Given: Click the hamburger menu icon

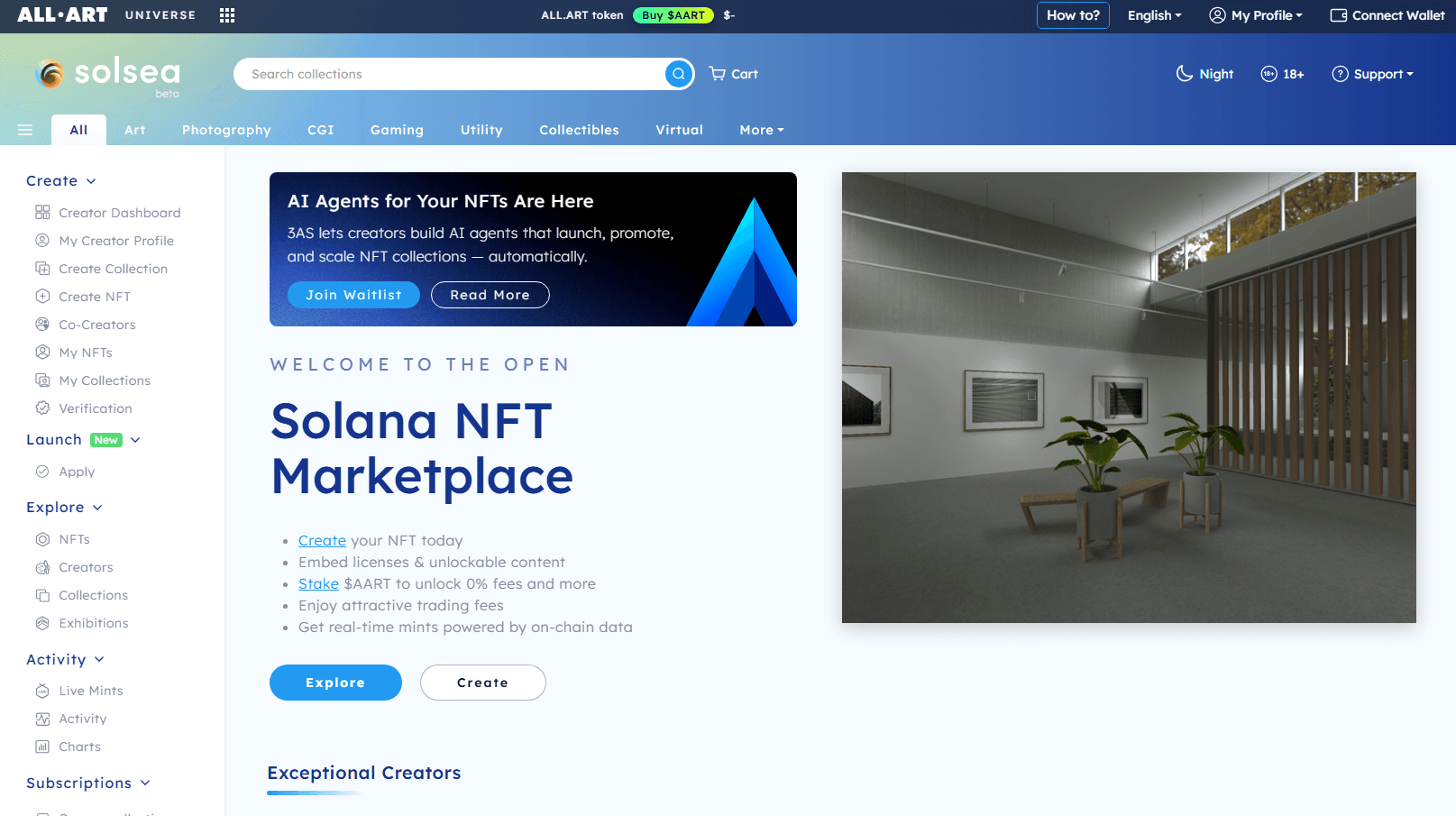Looking at the screenshot, I should coord(25,130).
